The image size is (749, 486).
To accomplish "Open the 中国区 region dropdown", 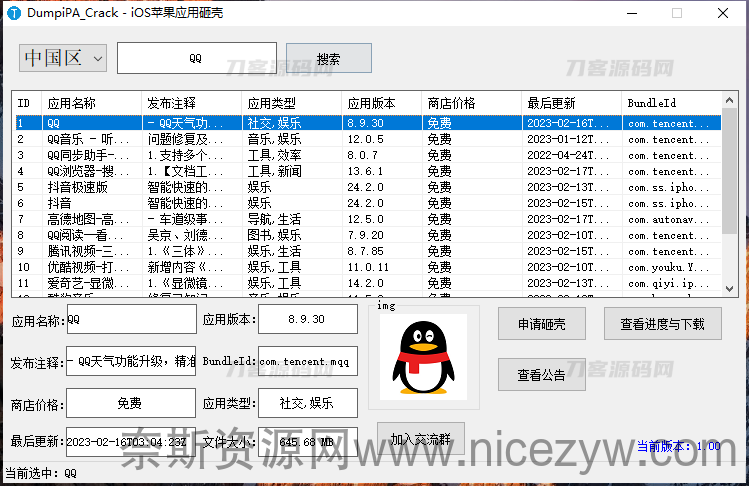I will click(63, 58).
